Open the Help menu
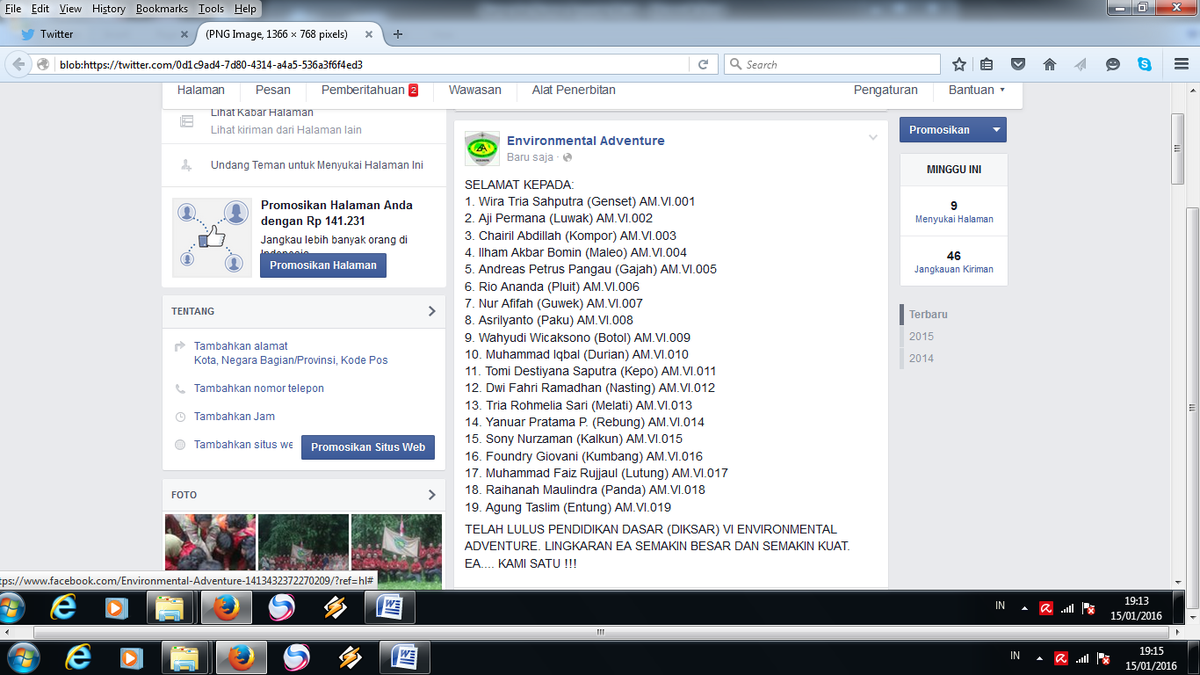1200x675 pixels. coord(245,8)
